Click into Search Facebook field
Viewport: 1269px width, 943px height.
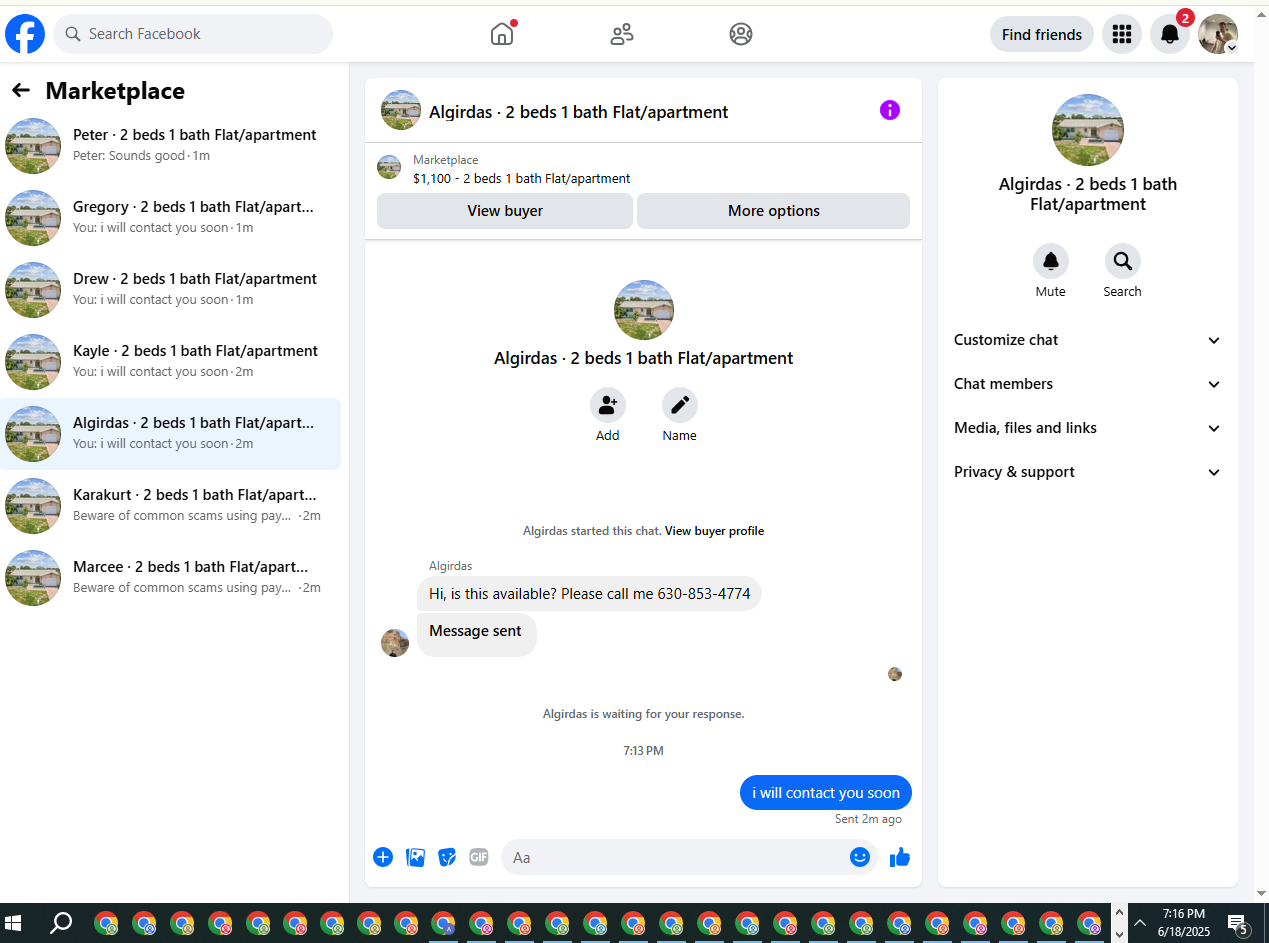click(x=193, y=34)
